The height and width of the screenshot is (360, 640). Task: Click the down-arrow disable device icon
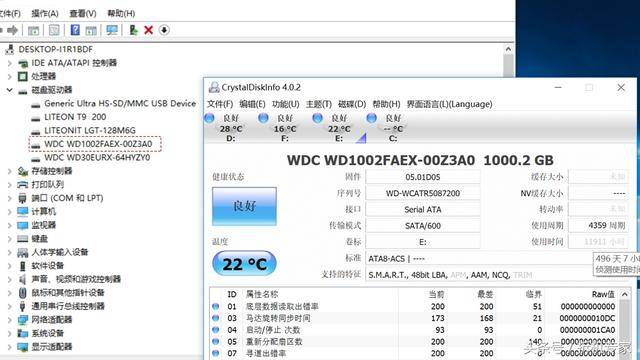pyautogui.click(x=164, y=30)
